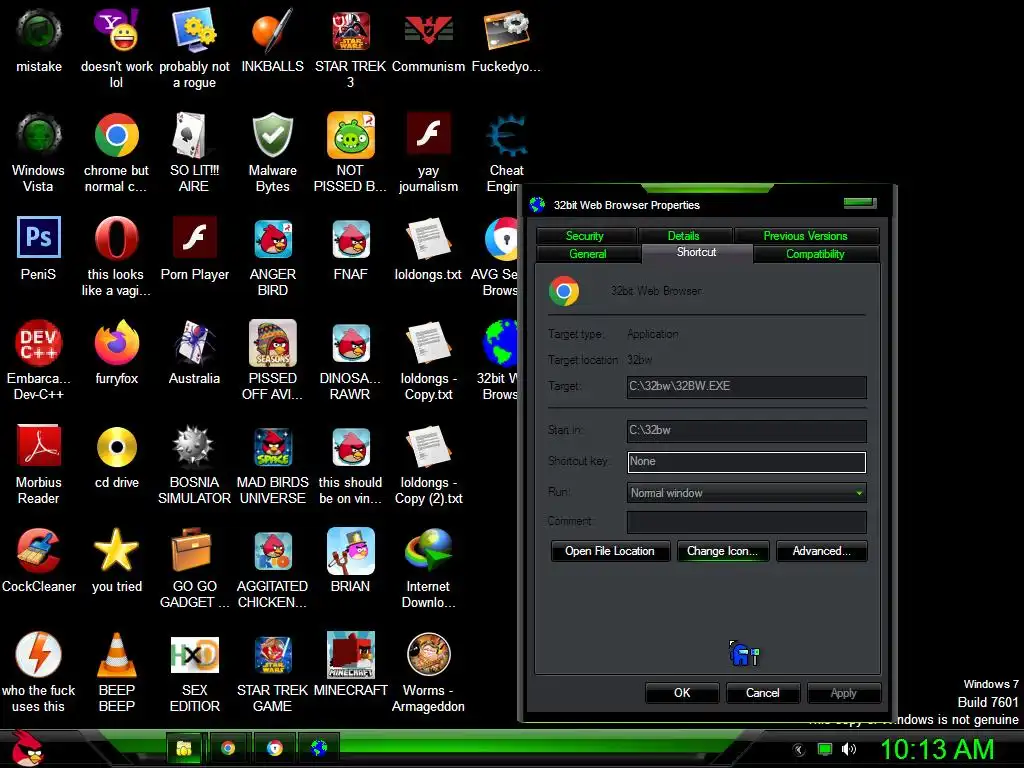Select the Internet Downlo... icon
Screen dimensions: 1024x768
pos(428,567)
